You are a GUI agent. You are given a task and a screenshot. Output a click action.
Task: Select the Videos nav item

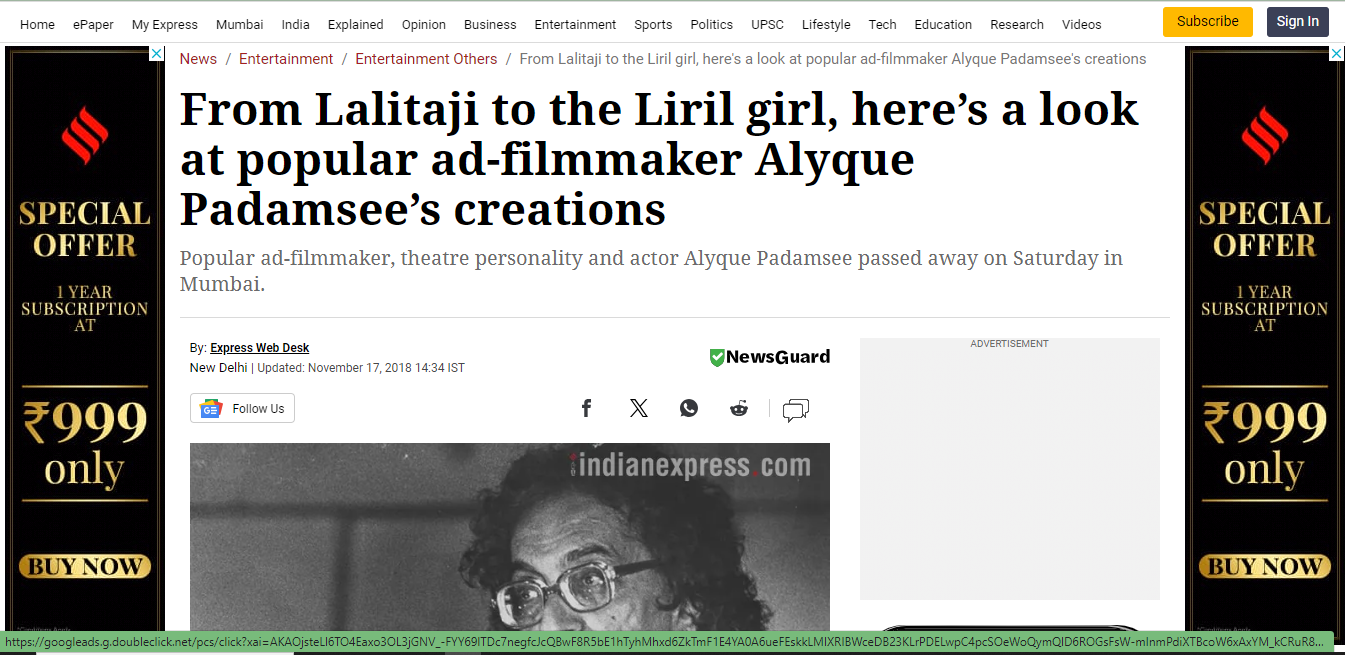click(x=1081, y=24)
